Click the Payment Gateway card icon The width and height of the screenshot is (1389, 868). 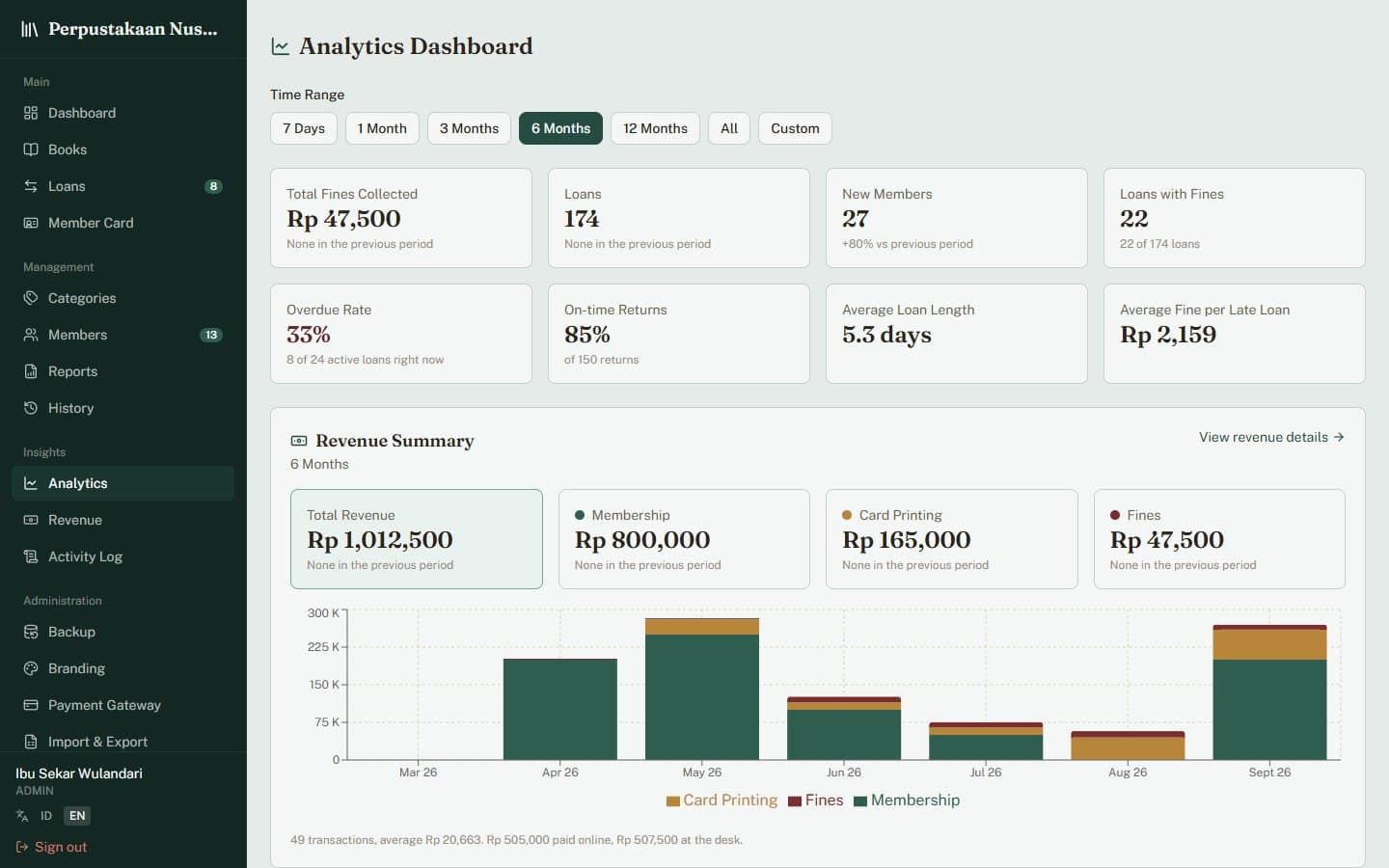[31, 705]
